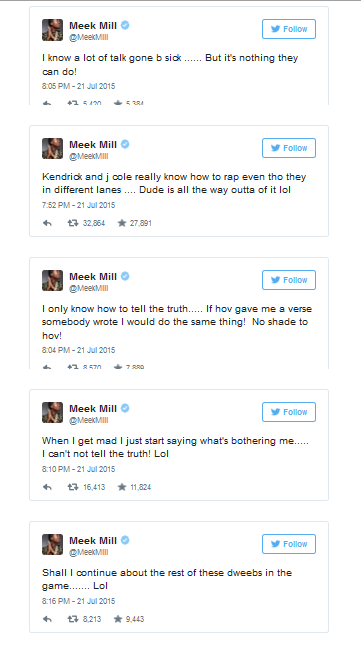Viewport: 361px width, 646px height.
Task: Favorite the tweet with 11,824 stars
Action: pyautogui.click(x=122, y=487)
